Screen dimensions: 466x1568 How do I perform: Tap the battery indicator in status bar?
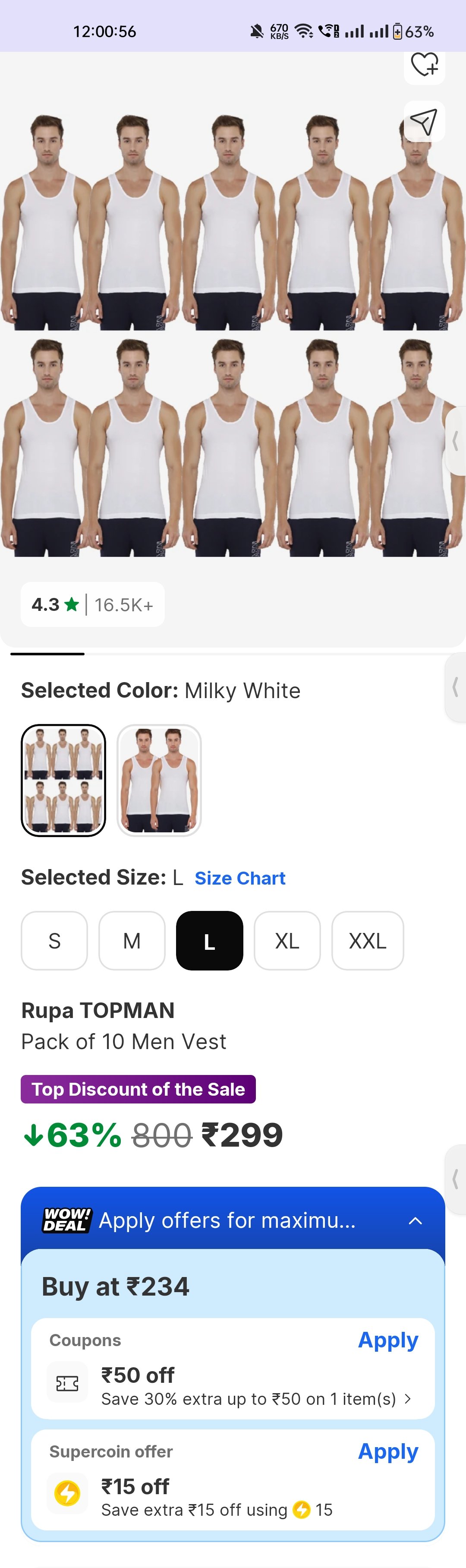(397, 31)
